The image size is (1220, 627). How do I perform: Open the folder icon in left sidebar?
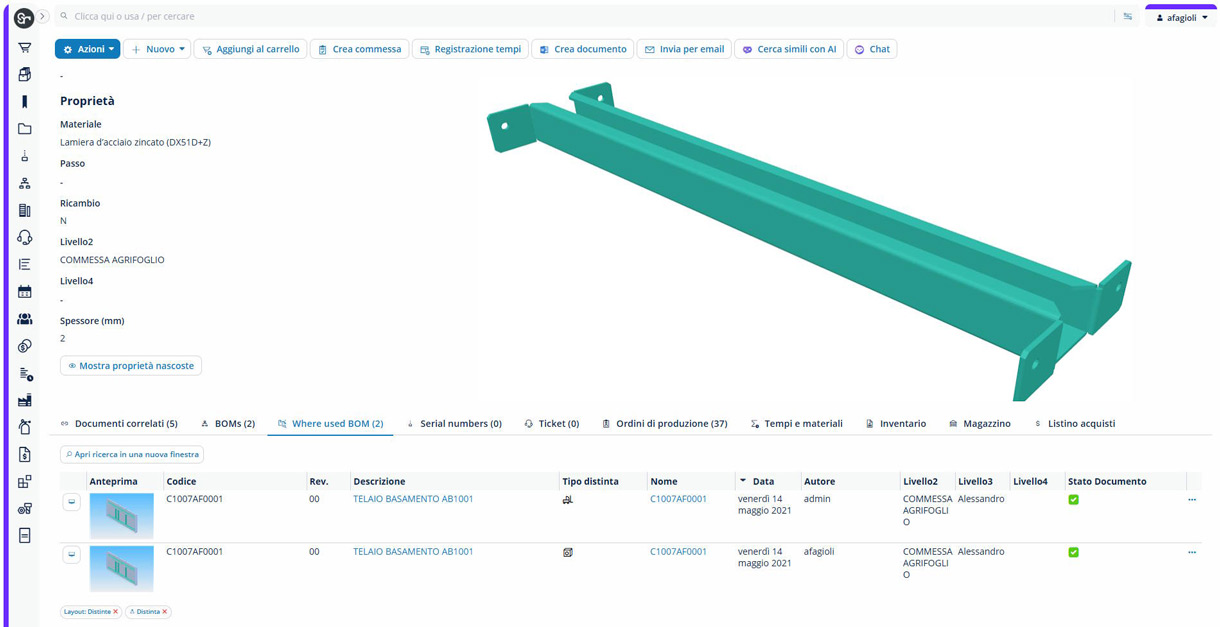tap(25, 129)
